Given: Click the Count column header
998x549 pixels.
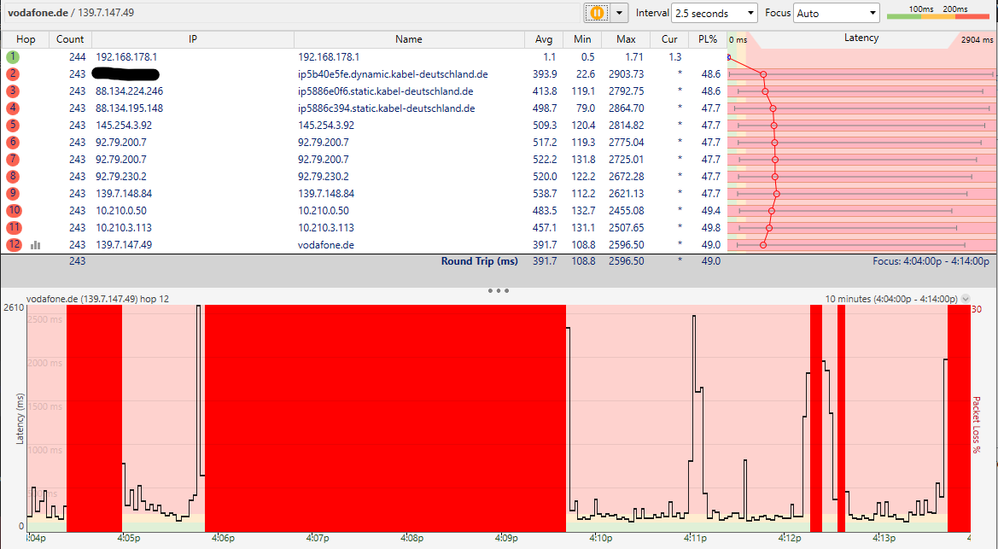Looking at the screenshot, I should coord(70,39).
